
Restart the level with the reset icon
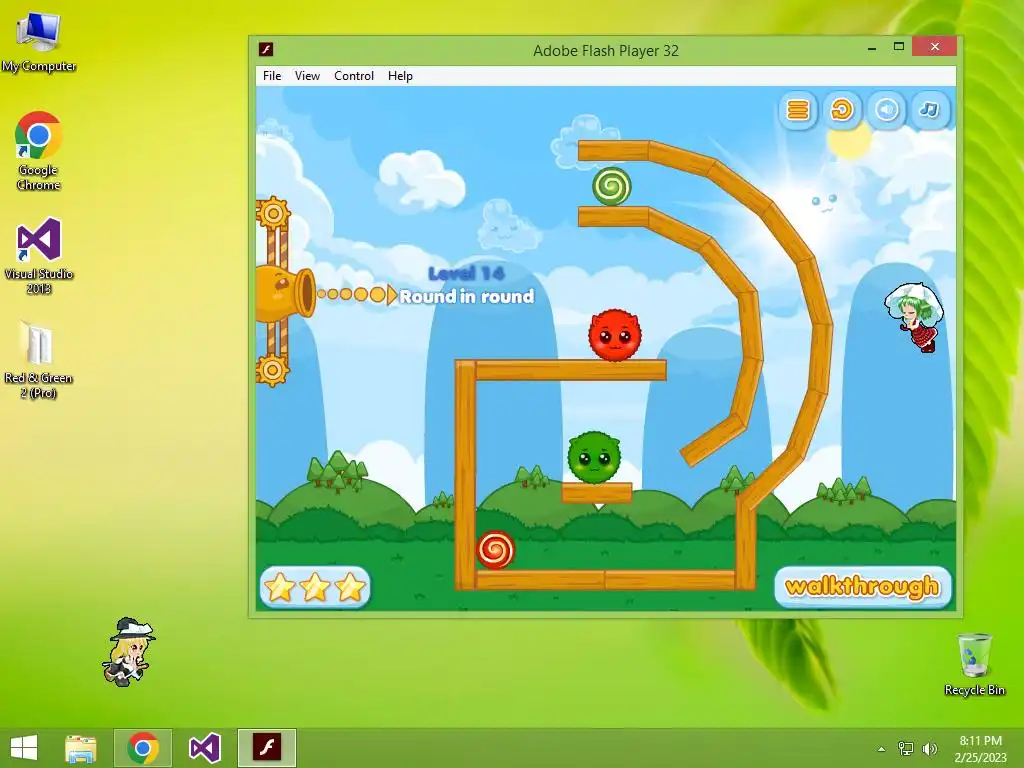pyautogui.click(x=842, y=110)
